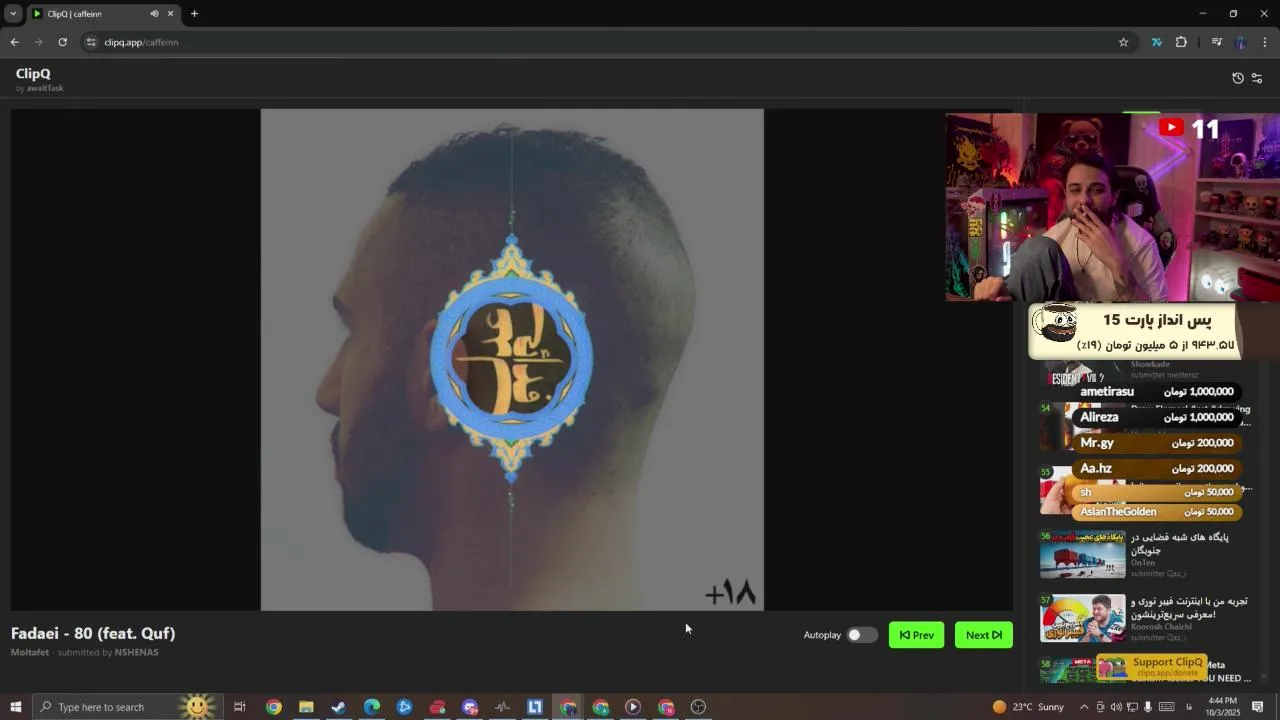Skip to next clip with Next
The width and height of the screenshot is (1280, 720).
(x=984, y=635)
